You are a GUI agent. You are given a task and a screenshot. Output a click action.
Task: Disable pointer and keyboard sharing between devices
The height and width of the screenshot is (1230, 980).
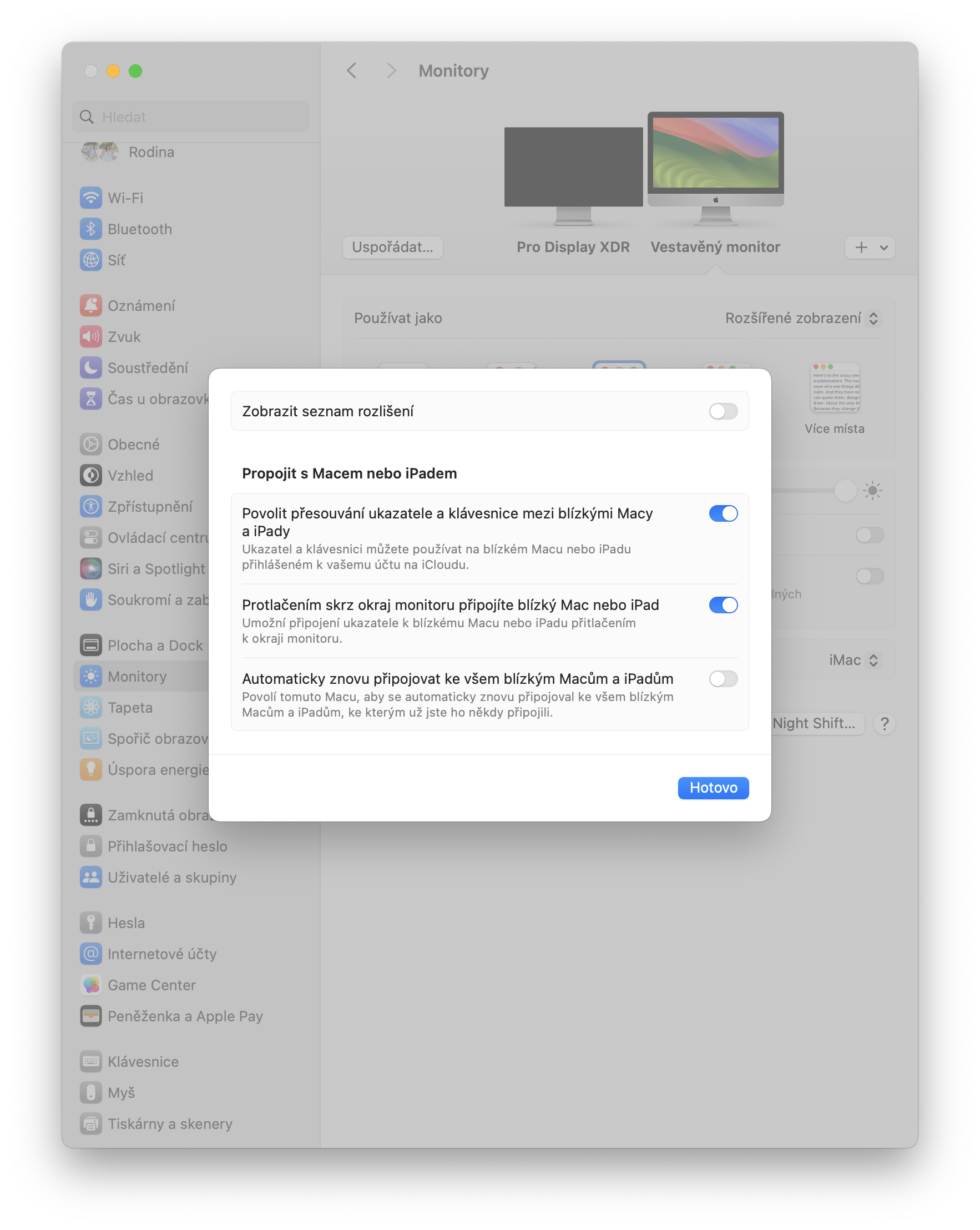pos(723,513)
